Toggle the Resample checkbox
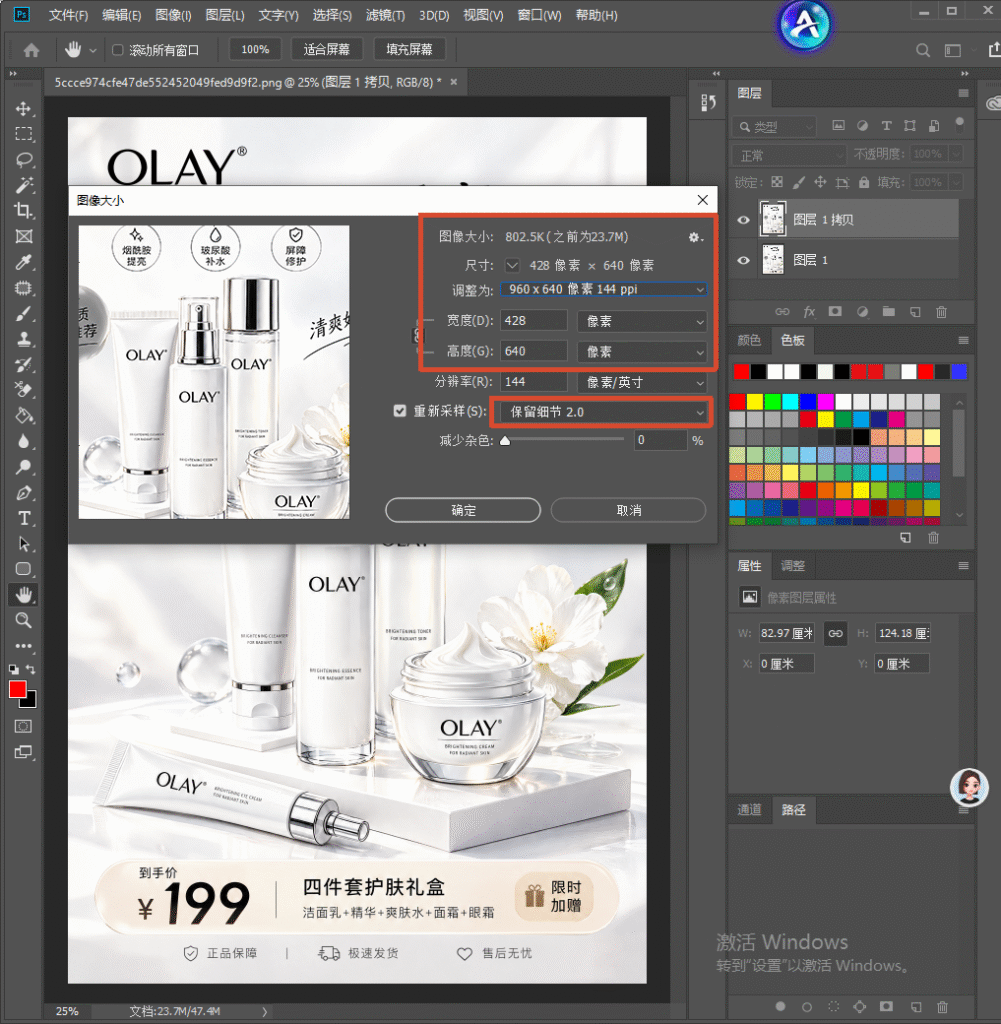This screenshot has height=1024, width=1001. [x=400, y=411]
